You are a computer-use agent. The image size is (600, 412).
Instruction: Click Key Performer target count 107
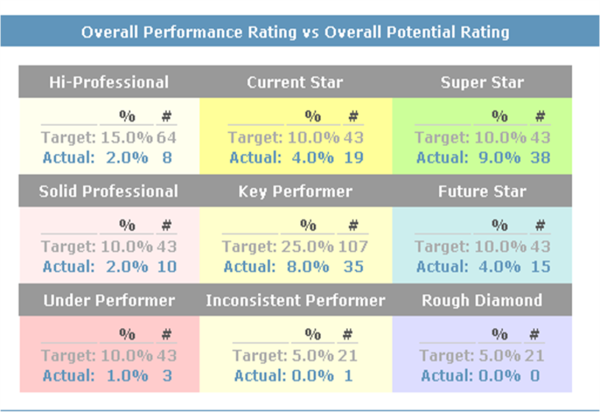[356, 246]
